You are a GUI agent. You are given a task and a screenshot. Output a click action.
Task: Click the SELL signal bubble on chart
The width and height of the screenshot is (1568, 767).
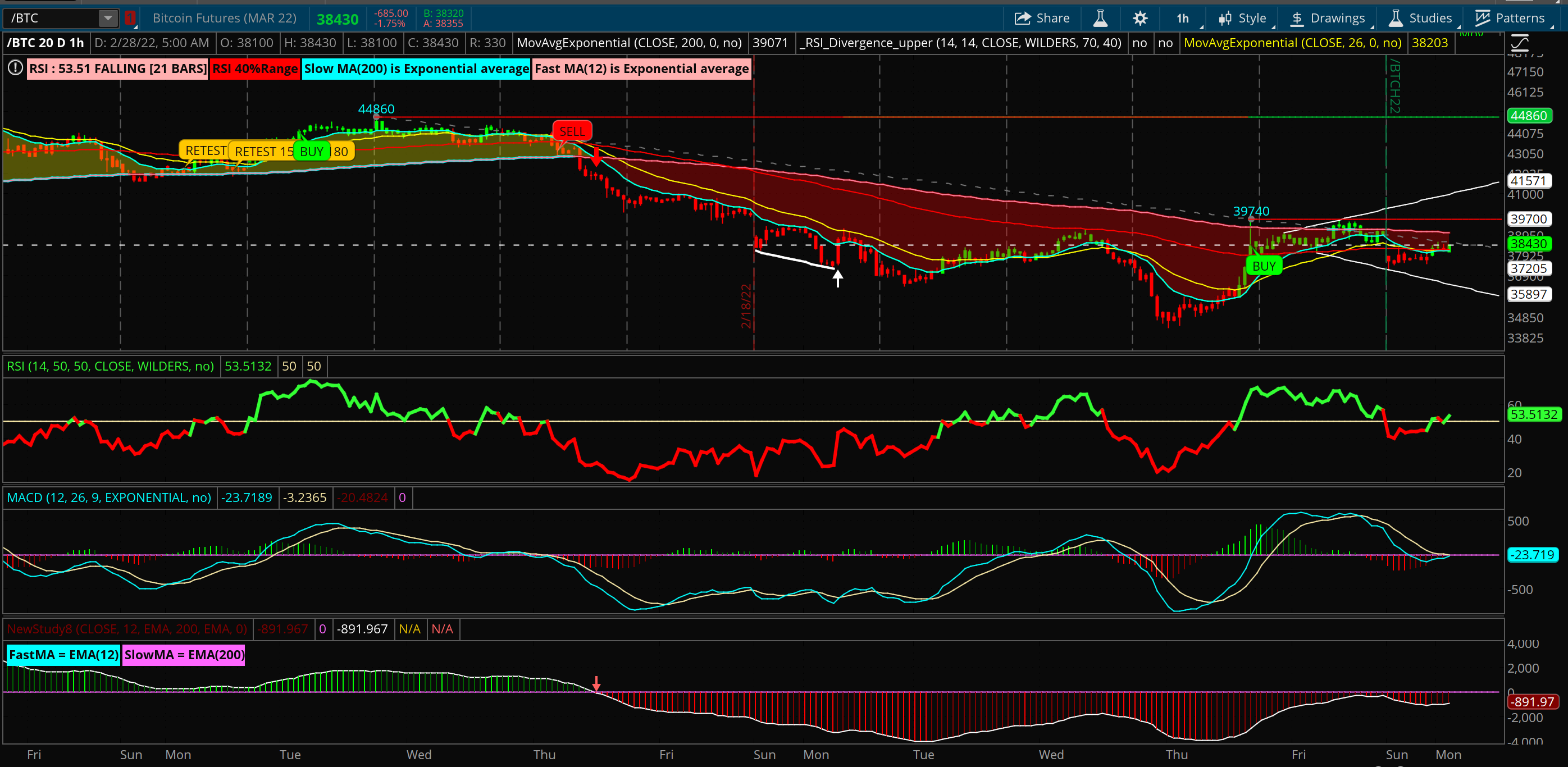pos(572,131)
